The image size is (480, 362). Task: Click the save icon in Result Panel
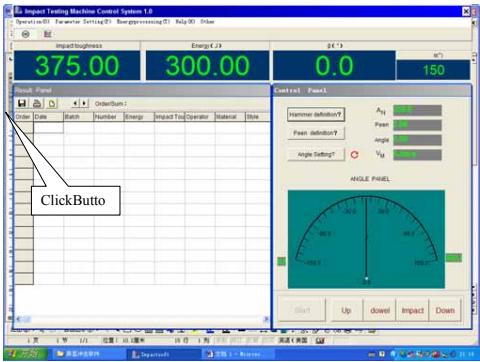point(22,103)
